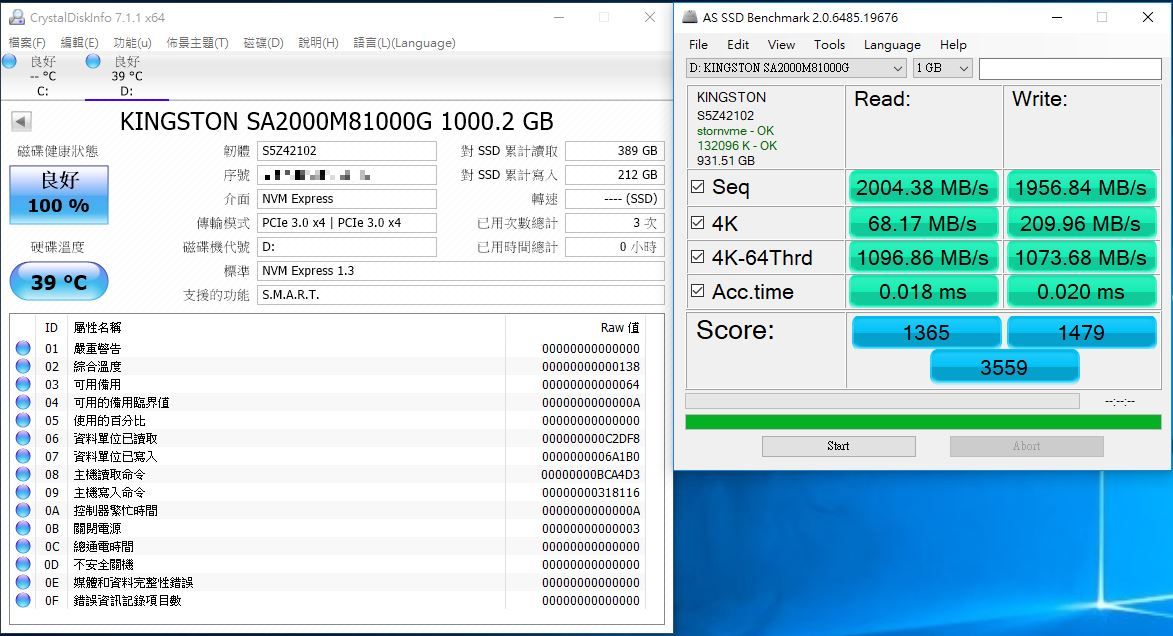This screenshot has height=636, width=1173.
Task: Click the 389 GB total reads value
Action: click(x=615, y=150)
